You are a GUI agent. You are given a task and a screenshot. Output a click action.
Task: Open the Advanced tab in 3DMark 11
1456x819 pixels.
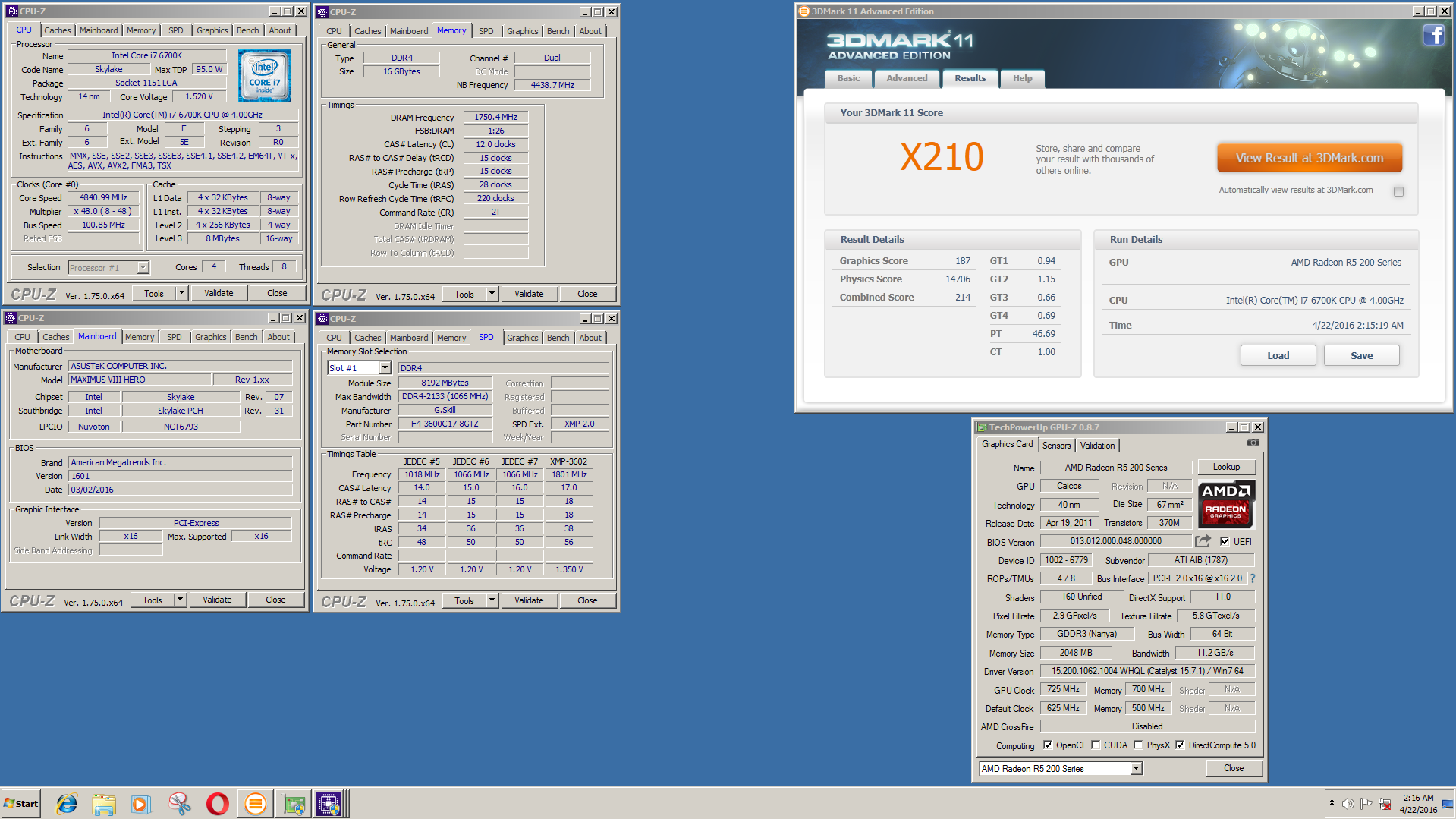[x=907, y=78]
